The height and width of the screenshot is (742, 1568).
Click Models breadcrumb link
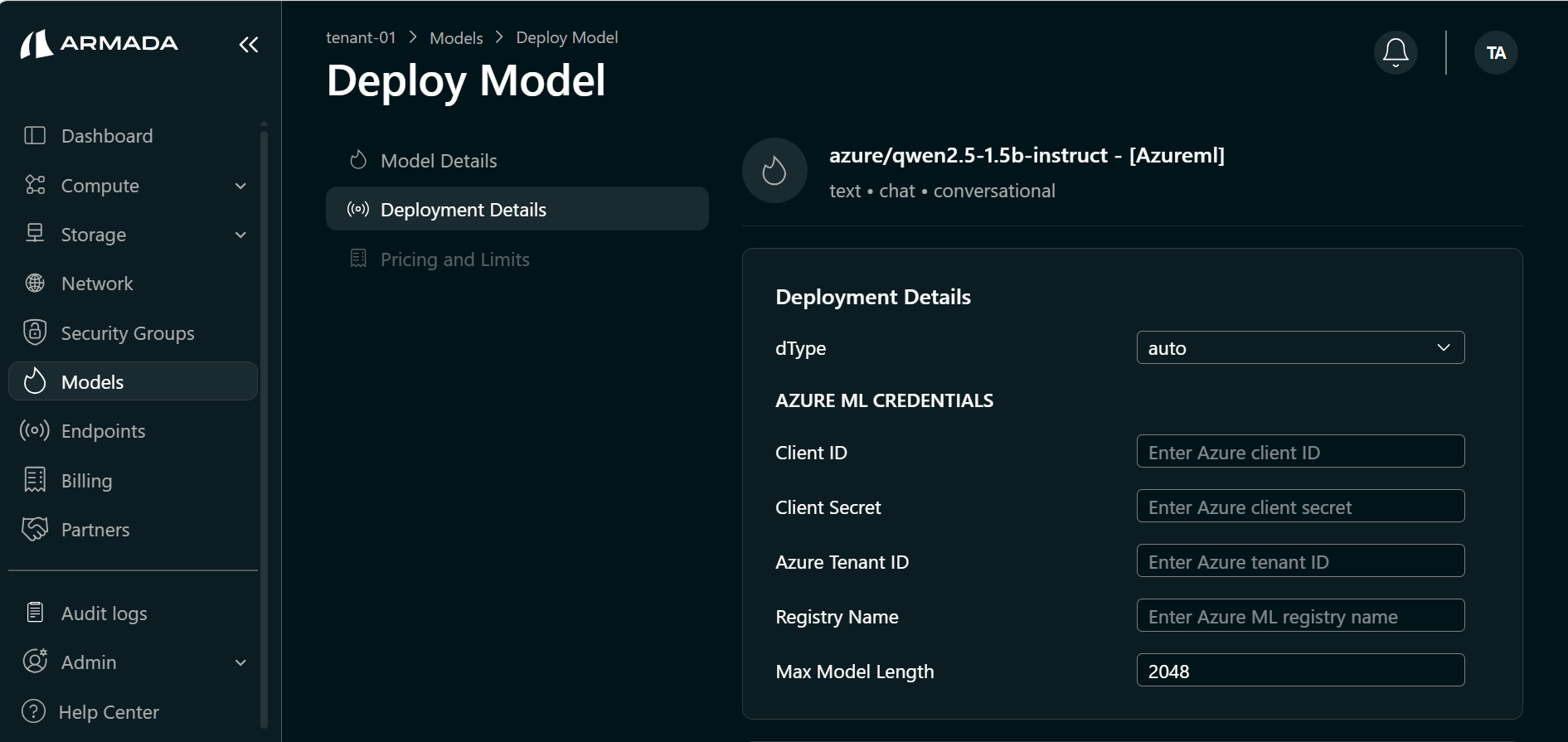[x=456, y=38]
